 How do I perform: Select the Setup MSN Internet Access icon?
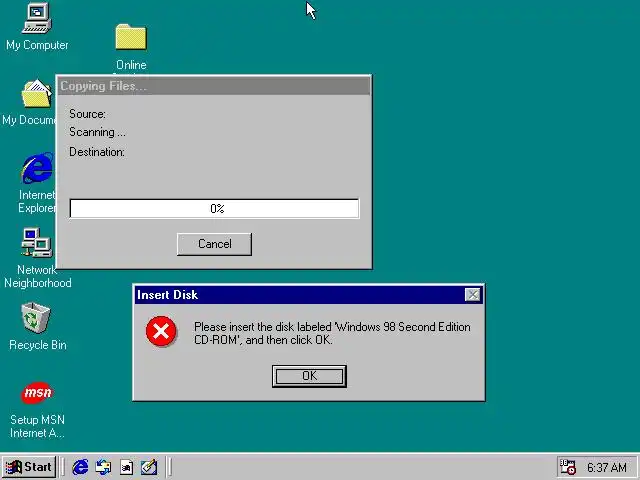pos(37,393)
